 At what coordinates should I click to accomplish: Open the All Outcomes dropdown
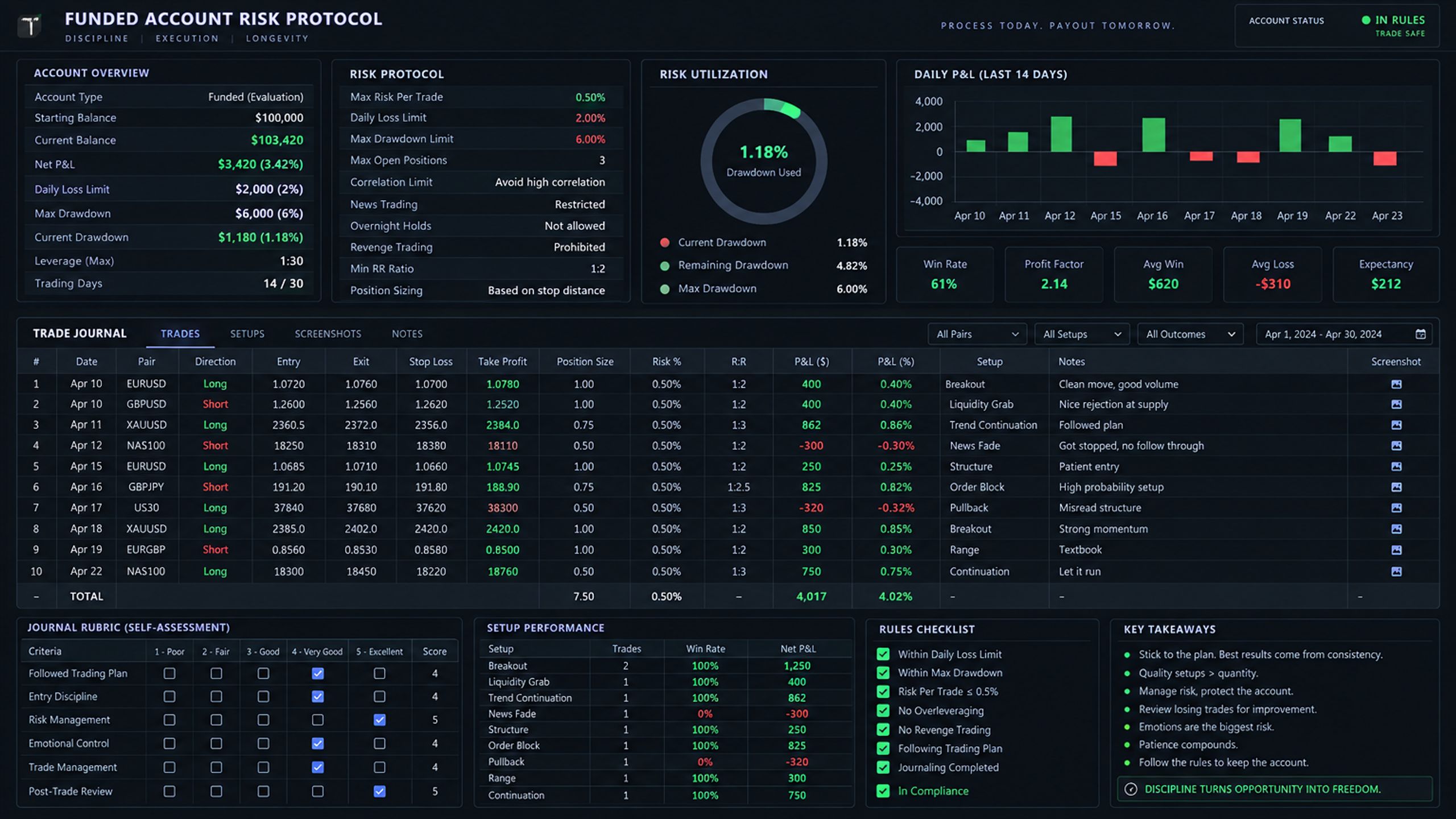1190,334
